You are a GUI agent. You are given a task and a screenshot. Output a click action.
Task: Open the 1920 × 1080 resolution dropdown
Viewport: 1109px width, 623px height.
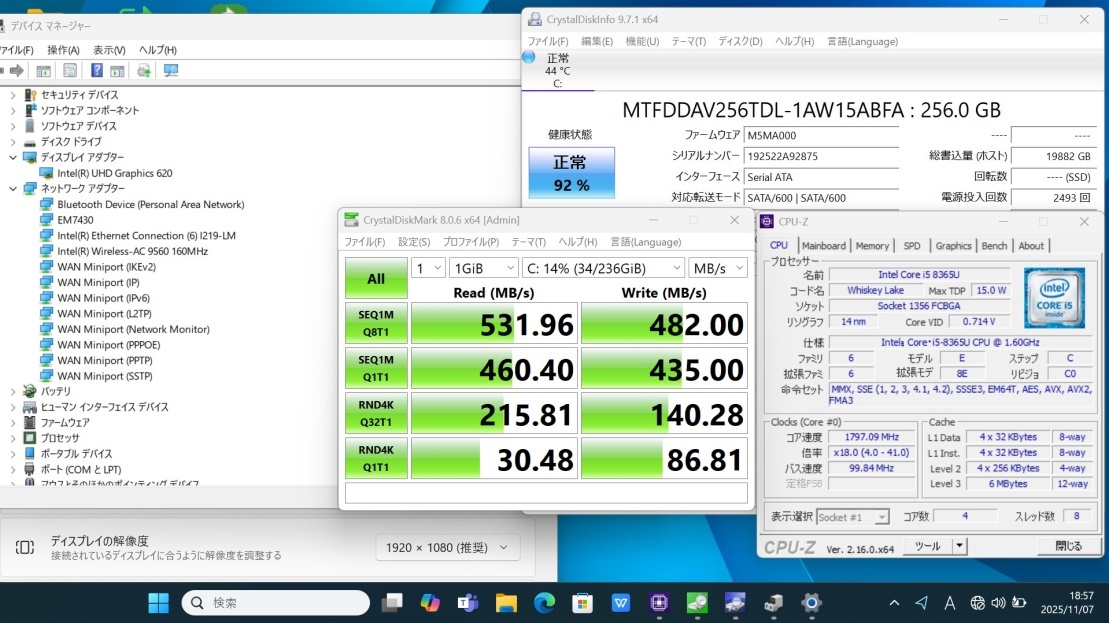(x=448, y=547)
